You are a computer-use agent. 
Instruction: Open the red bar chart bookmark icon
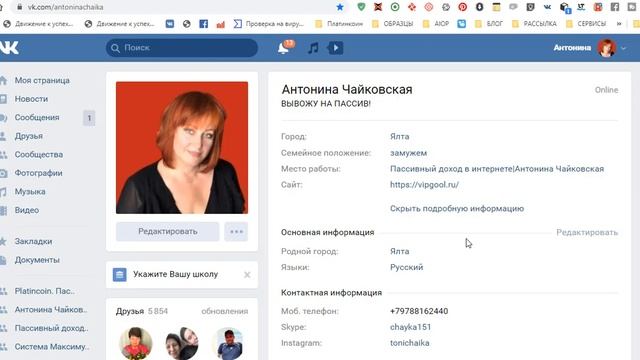[221, 24]
